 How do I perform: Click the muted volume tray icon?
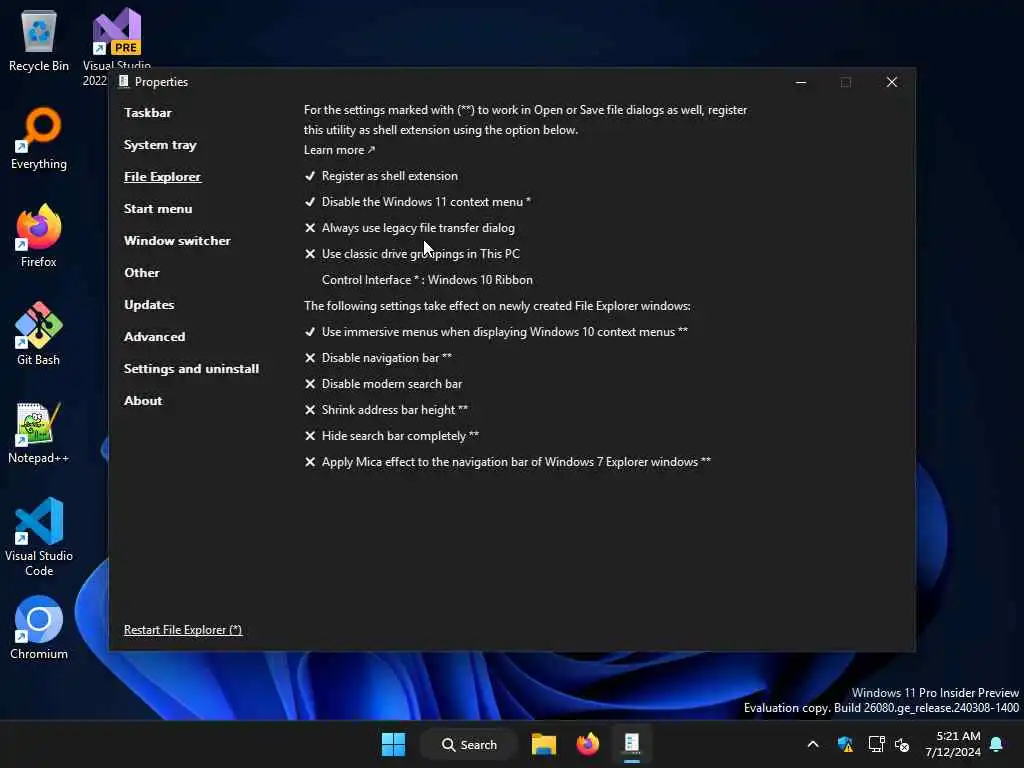tap(902, 744)
